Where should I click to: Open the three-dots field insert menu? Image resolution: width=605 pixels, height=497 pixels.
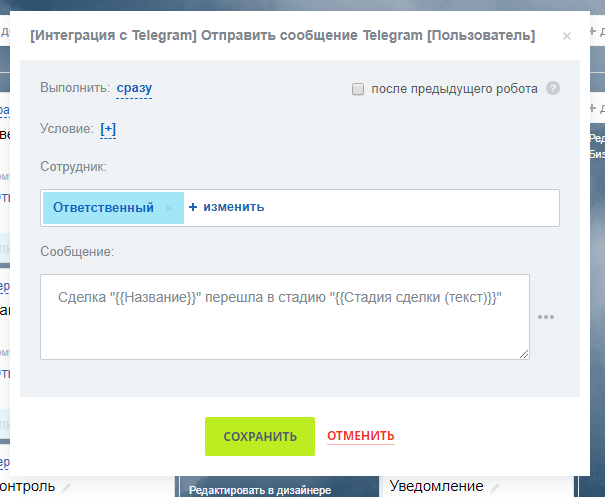[546, 317]
